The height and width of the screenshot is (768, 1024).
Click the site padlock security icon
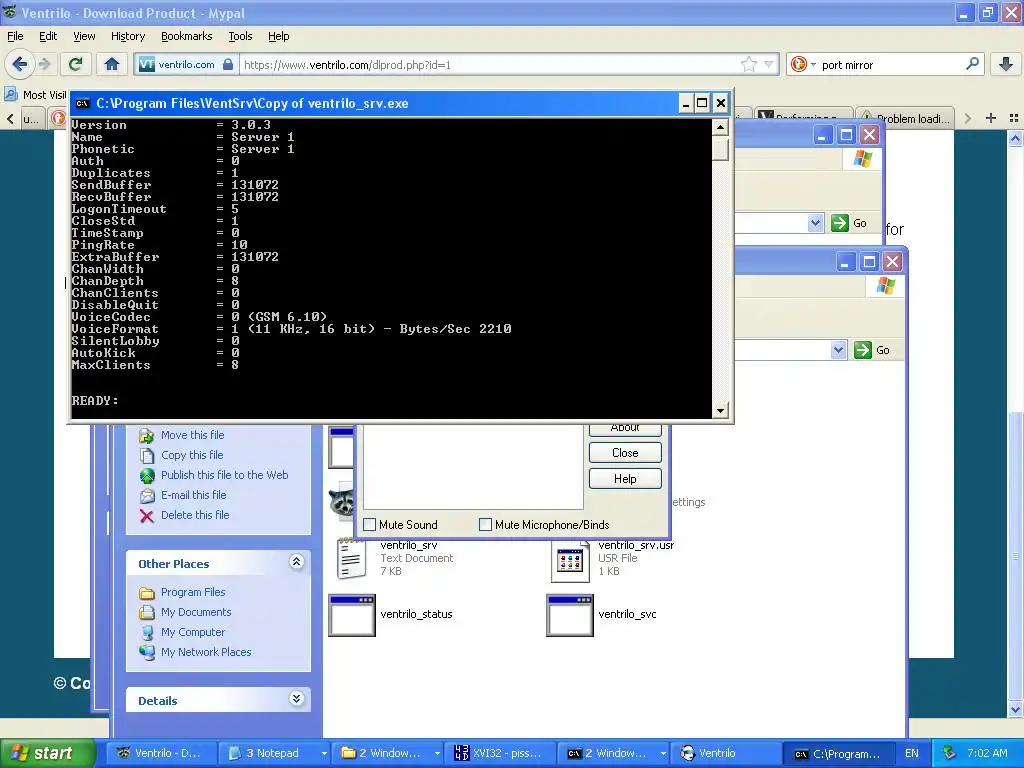[227, 64]
